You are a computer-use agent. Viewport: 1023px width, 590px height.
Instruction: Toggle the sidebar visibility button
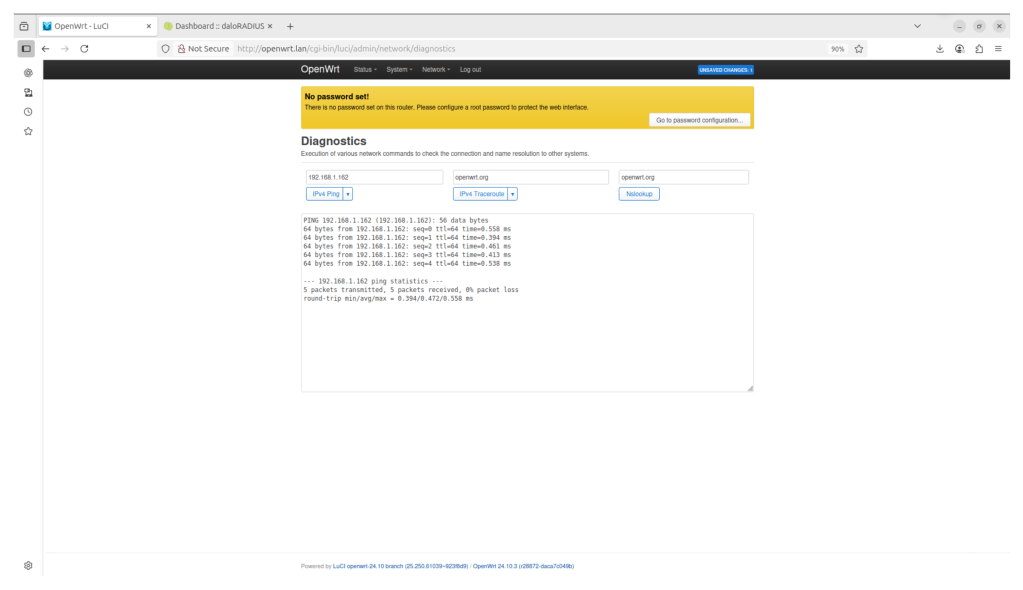click(26, 48)
